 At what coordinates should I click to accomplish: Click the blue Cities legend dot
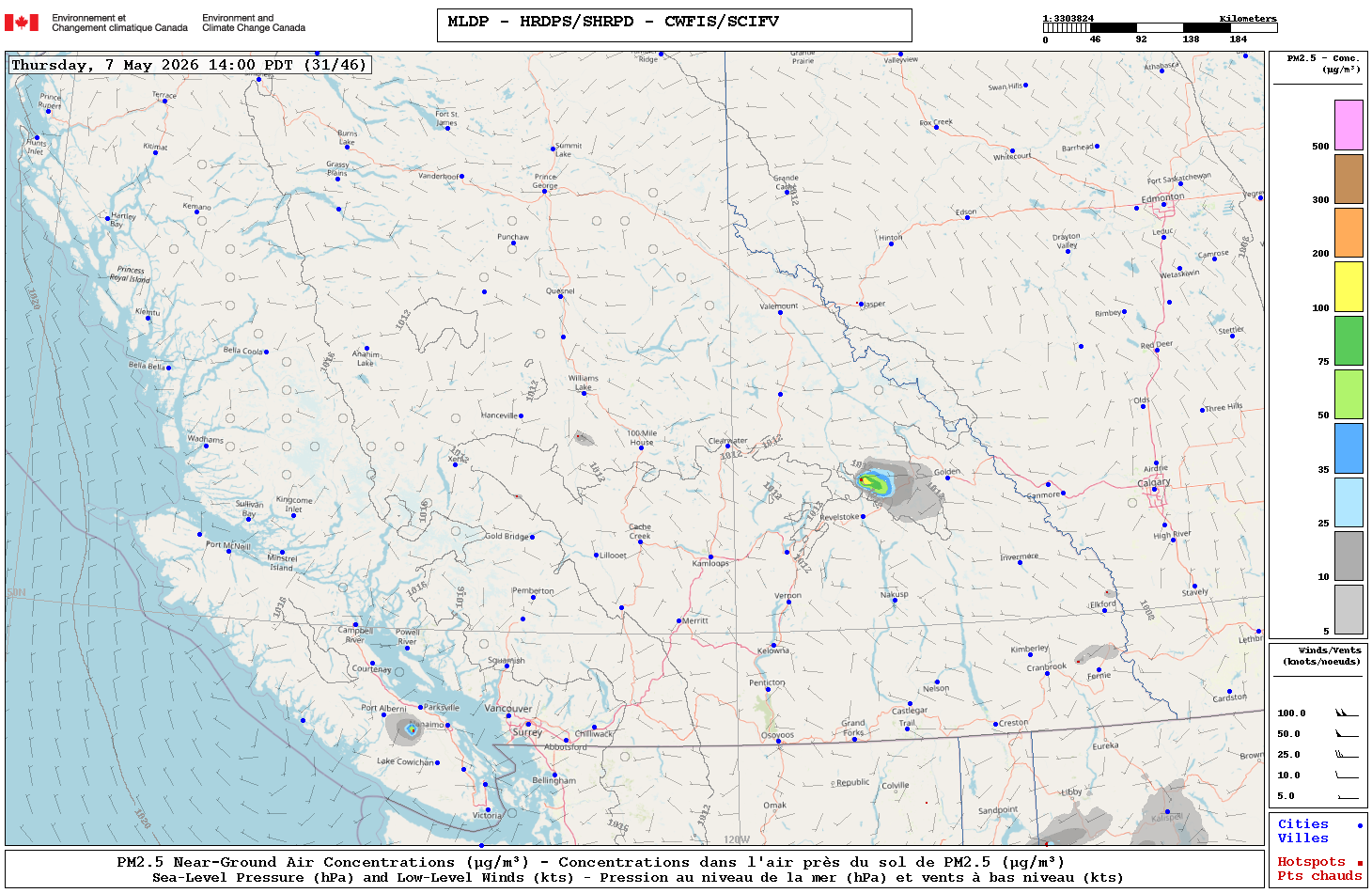point(1360,825)
